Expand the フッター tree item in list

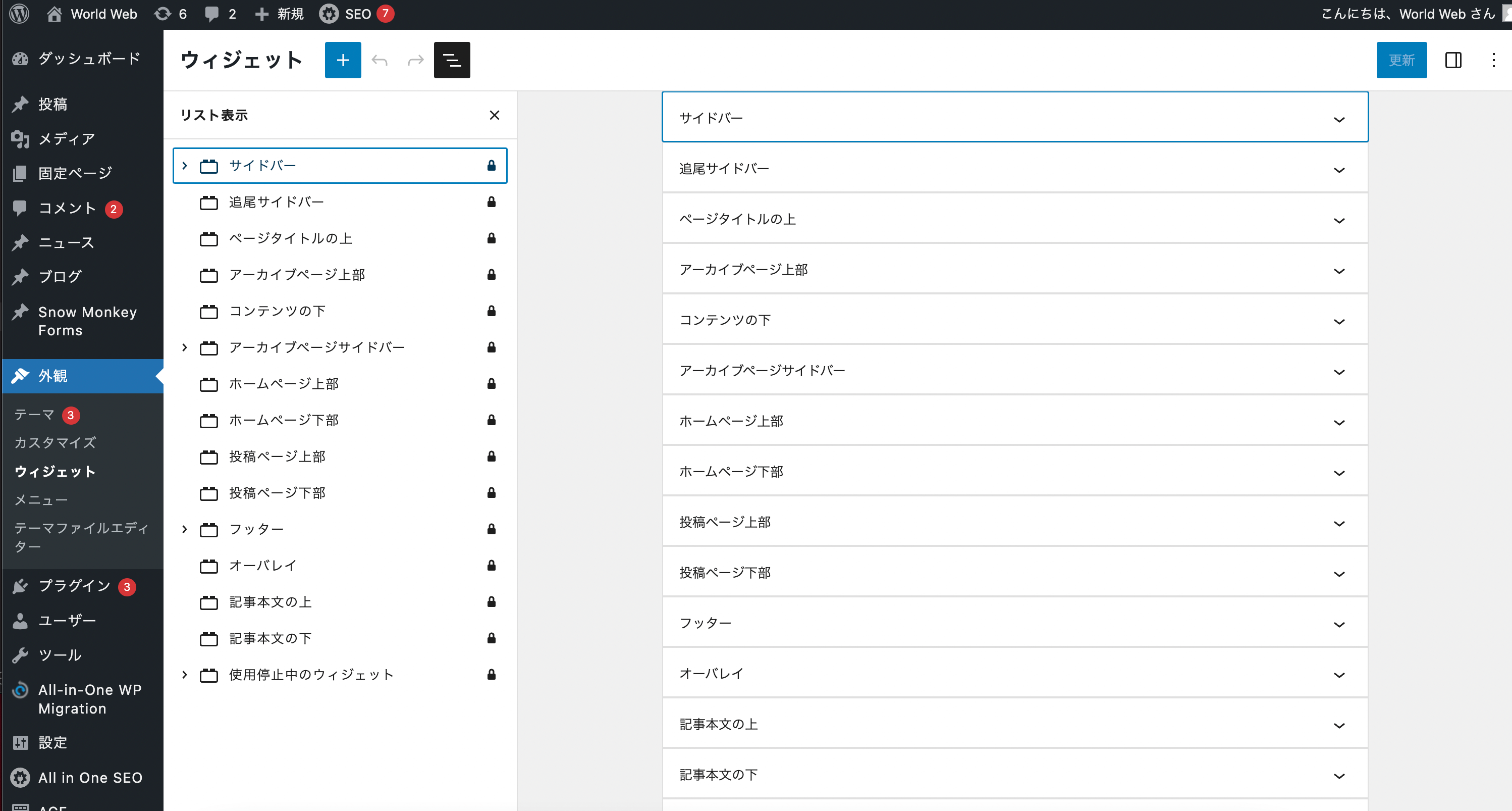click(184, 529)
